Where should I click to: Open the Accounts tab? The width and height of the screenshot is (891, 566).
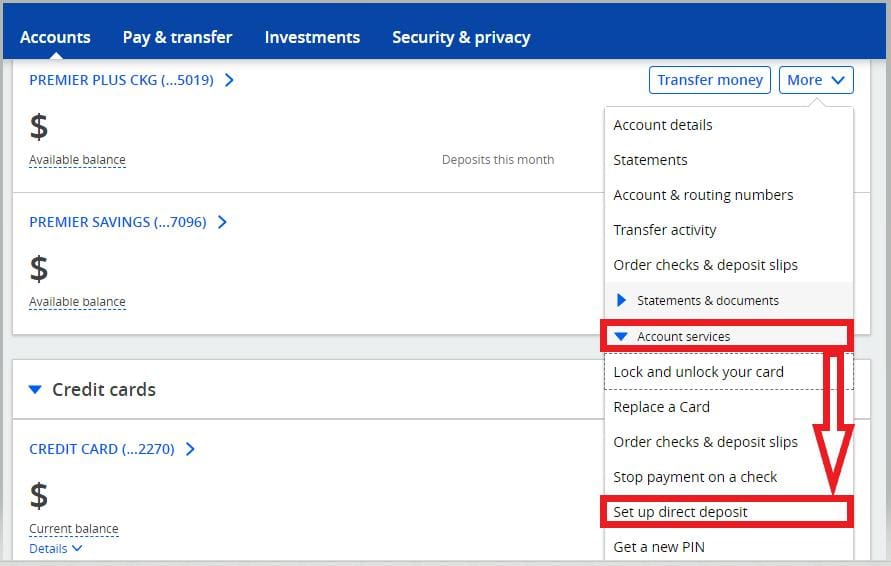(x=55, y=37)
